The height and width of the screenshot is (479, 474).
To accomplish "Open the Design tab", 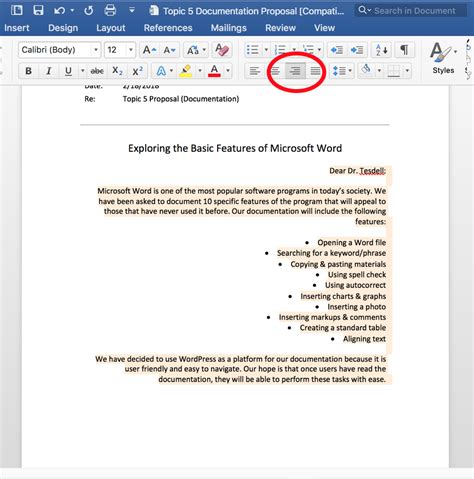I will tap(63, 28).
